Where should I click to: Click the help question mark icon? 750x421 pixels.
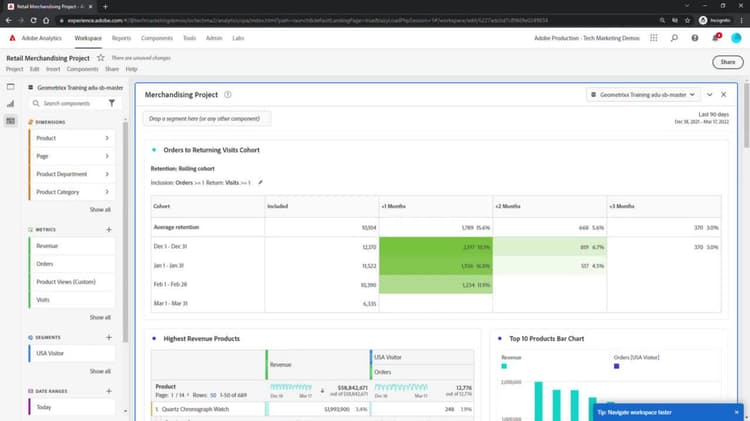pyautogui.click(x=695, y=38)
